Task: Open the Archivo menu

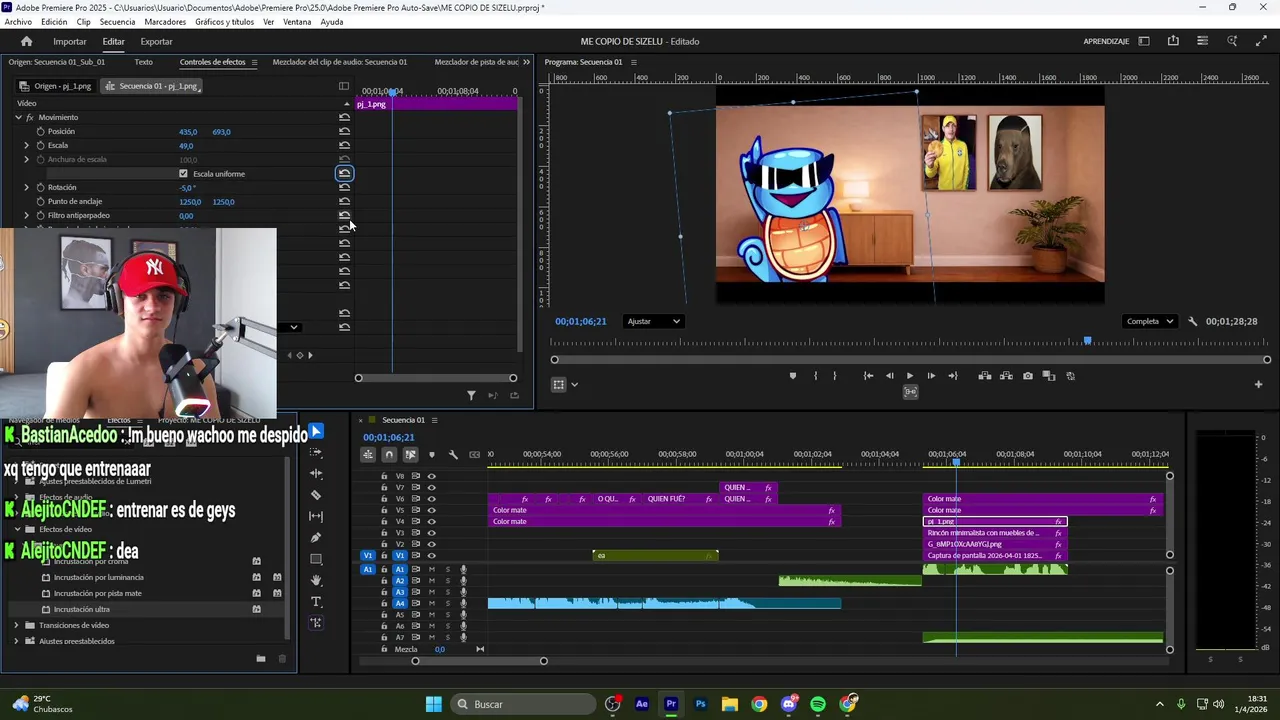Action: [x=18, y=22]
